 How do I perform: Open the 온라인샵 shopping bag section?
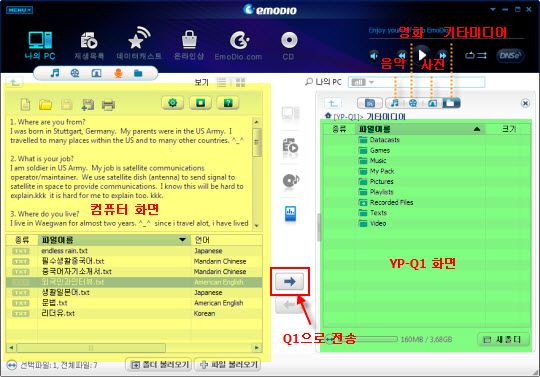pos(189,45)
